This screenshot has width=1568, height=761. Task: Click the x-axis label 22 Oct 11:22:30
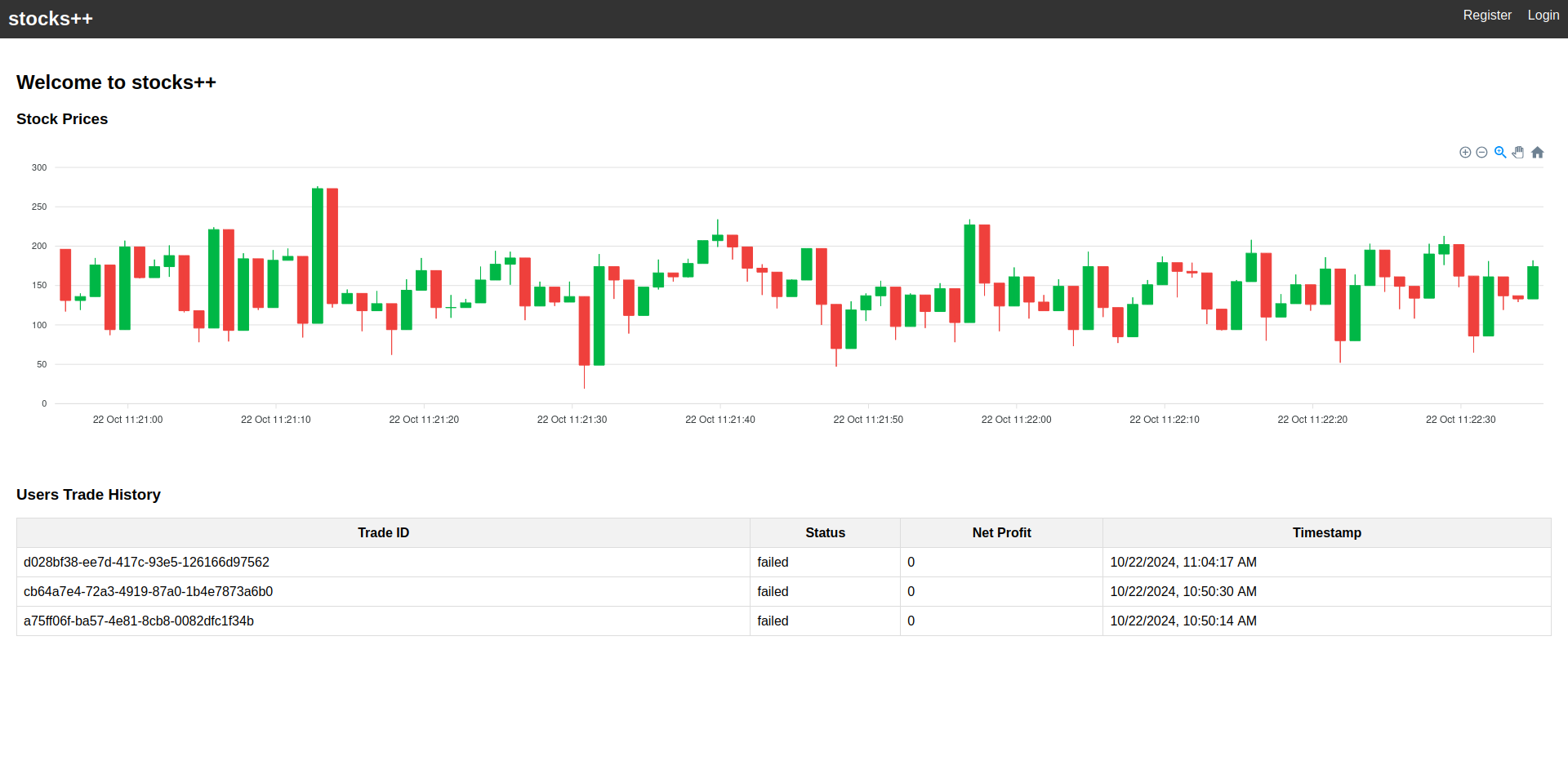(x=1460, y=420)
